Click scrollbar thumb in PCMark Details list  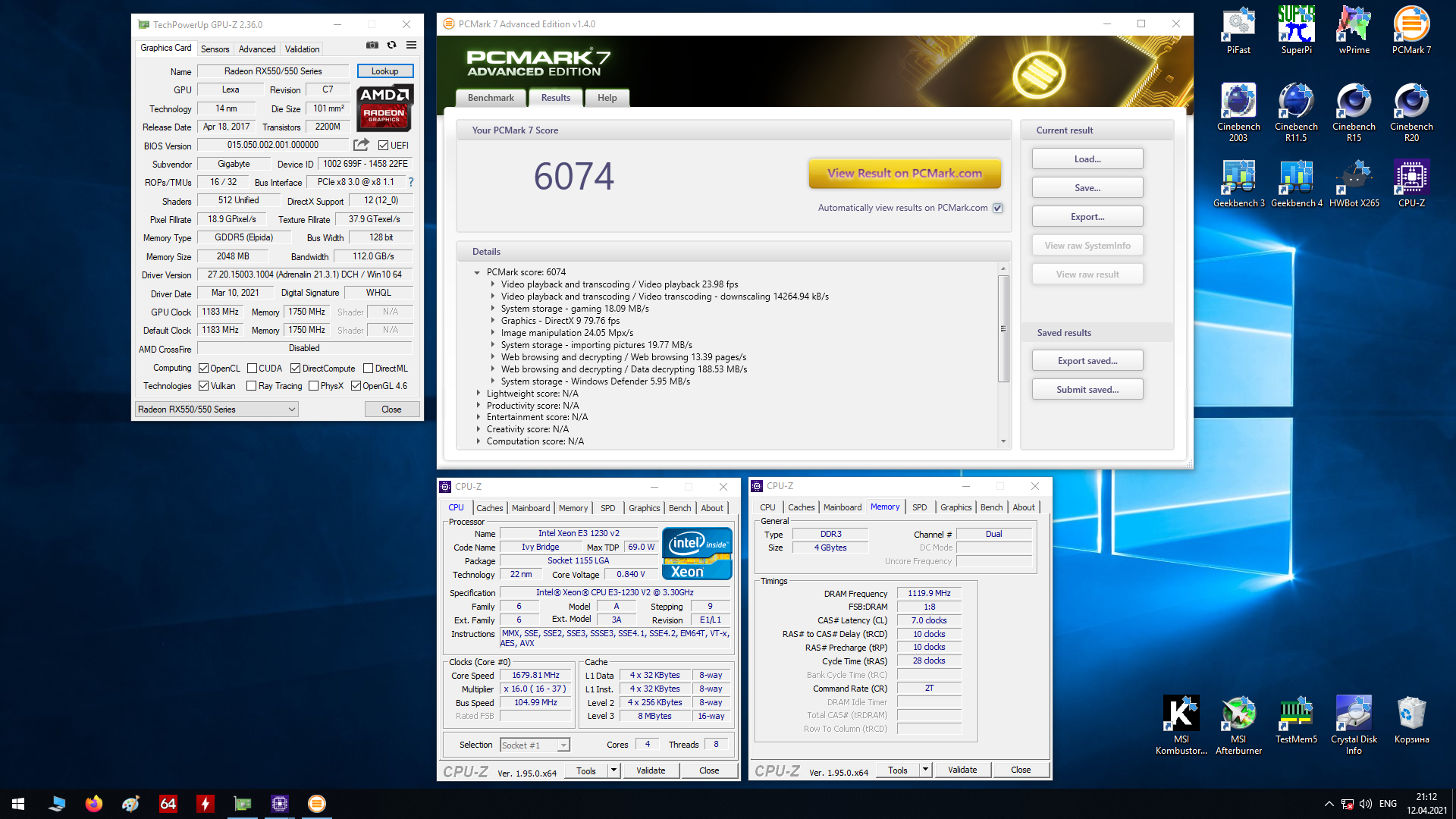[x=1003, y=329]
